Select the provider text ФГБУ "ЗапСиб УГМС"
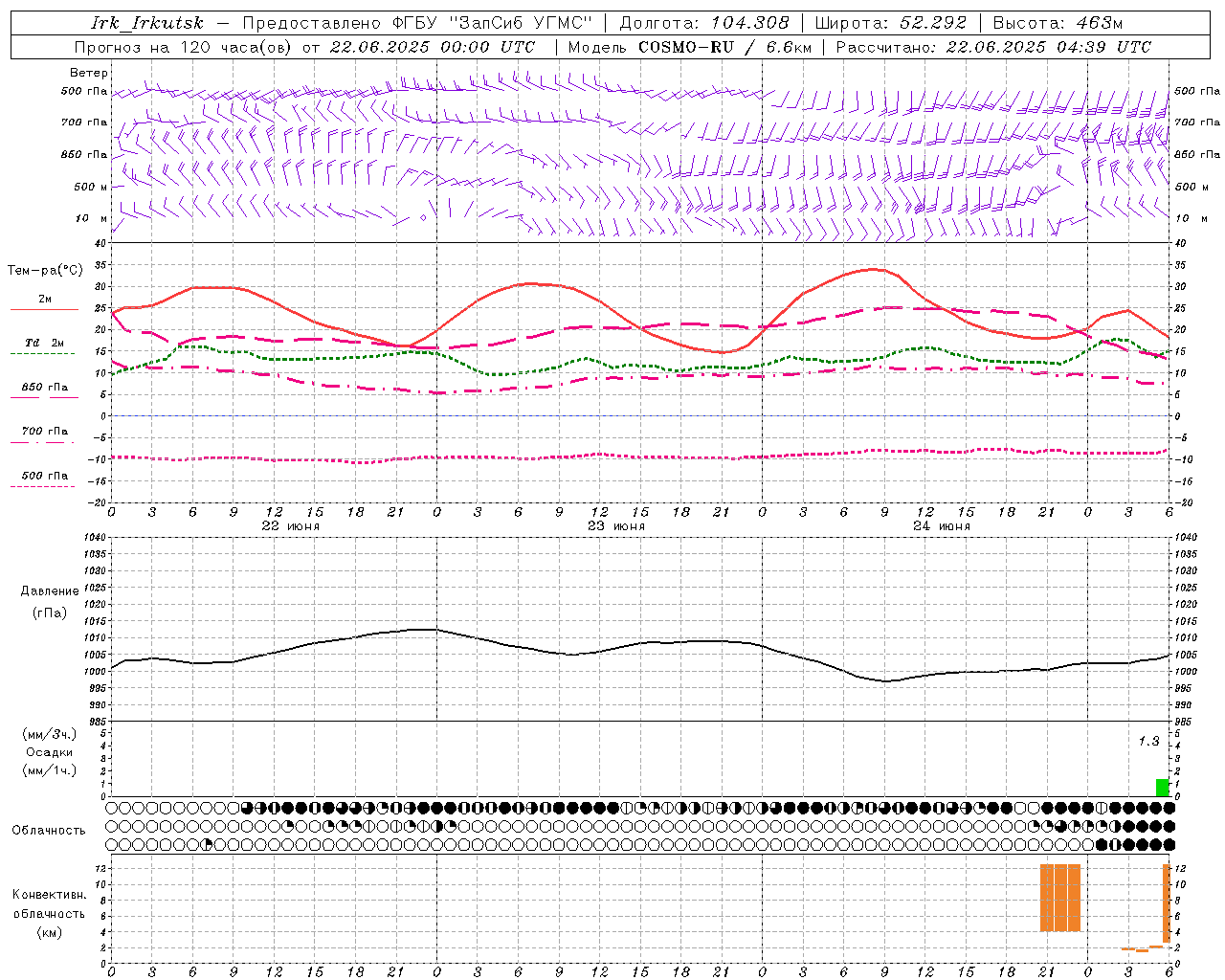 coord(493,23)
